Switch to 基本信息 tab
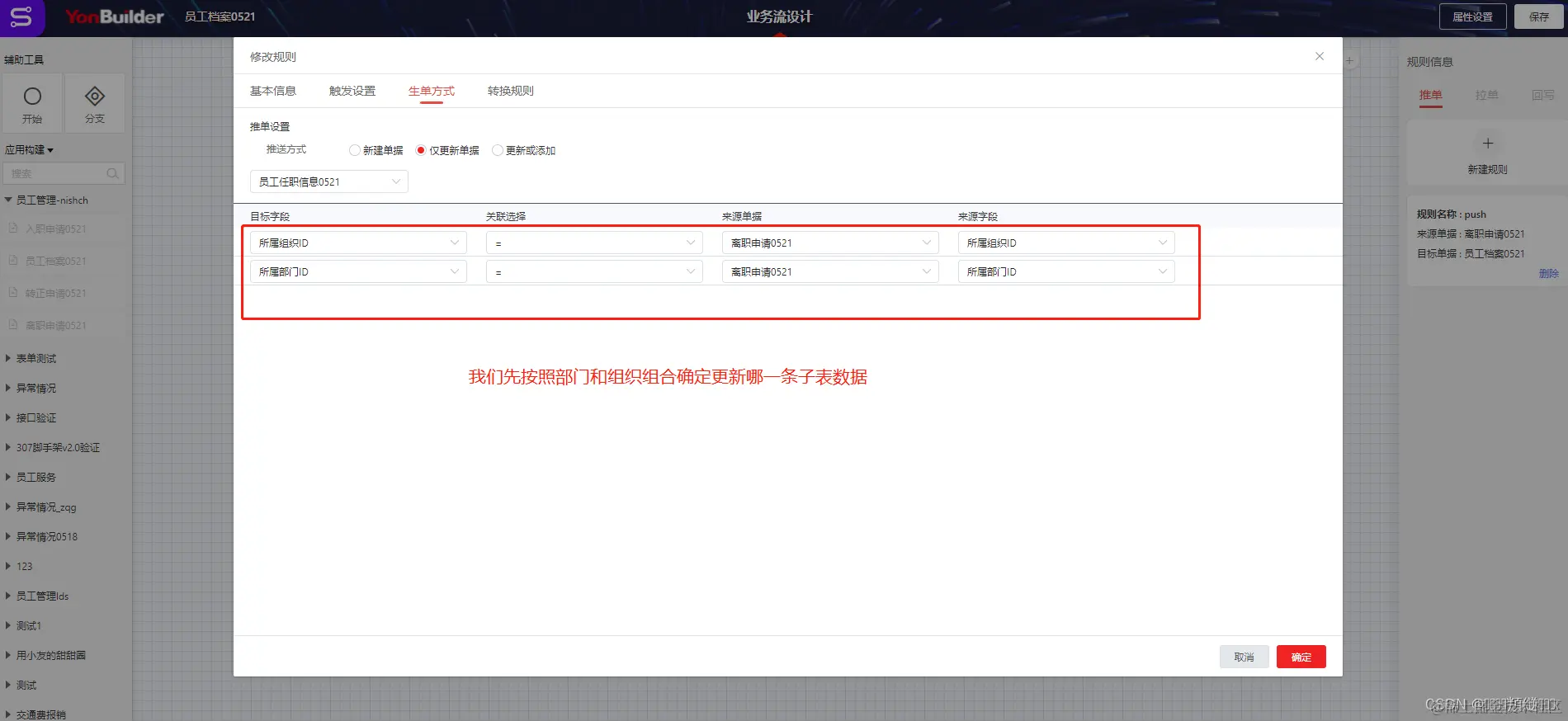1568x721 pixels. [273, 91]
